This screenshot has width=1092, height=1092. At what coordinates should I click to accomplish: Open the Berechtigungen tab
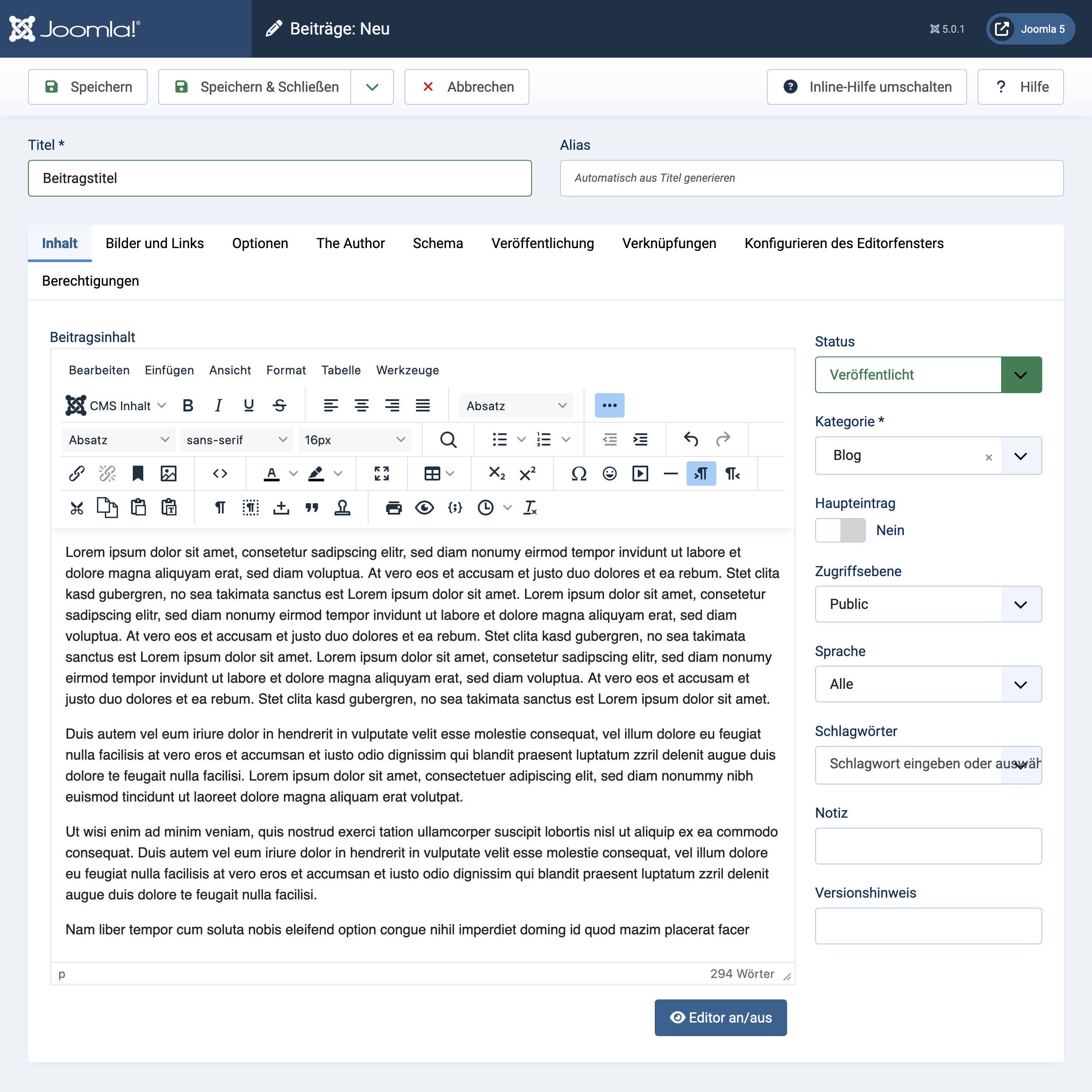90,281
